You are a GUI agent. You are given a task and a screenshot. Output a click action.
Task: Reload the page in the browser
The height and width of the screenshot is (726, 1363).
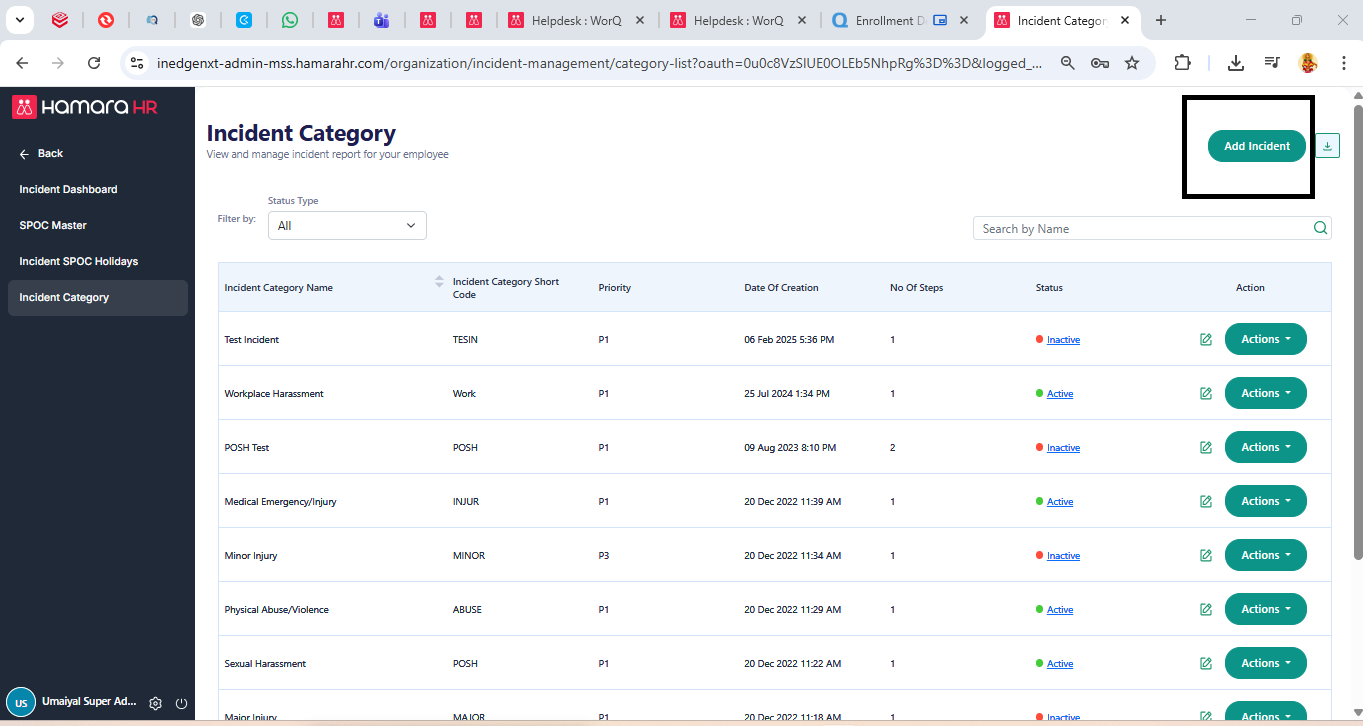pyautogui.click(x=94, y=63)
